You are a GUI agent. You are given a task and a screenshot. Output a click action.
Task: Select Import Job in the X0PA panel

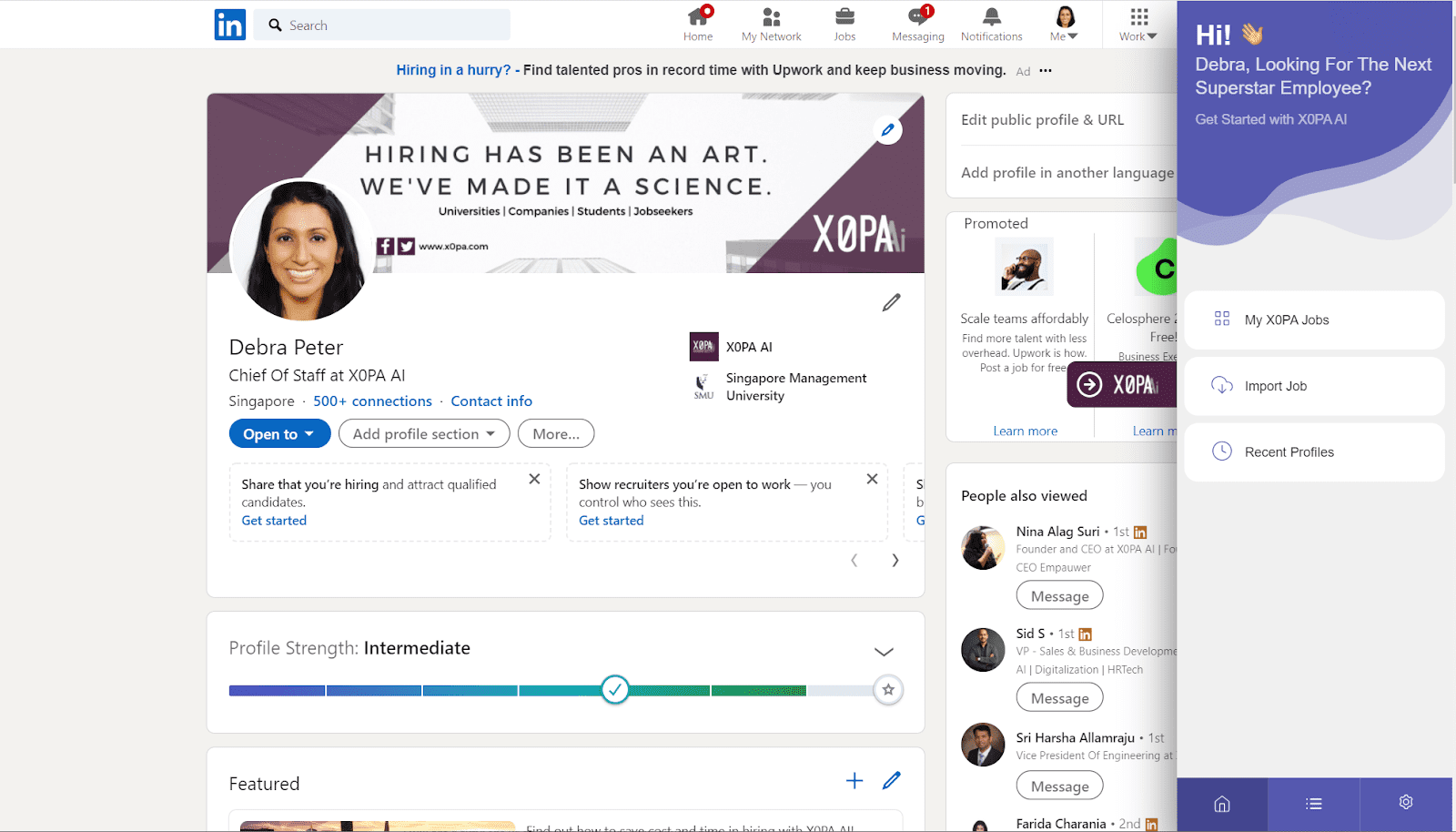coord(1314,386)
